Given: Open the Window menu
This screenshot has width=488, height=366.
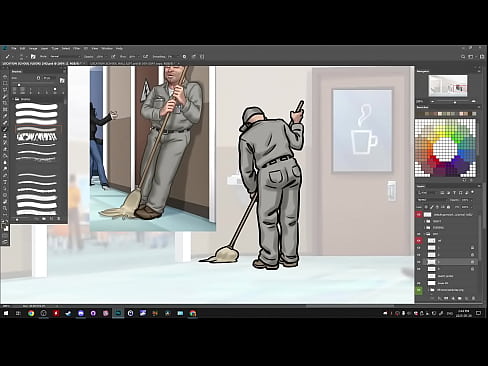Looking at the screenshot, I should (x=107, y=48).
